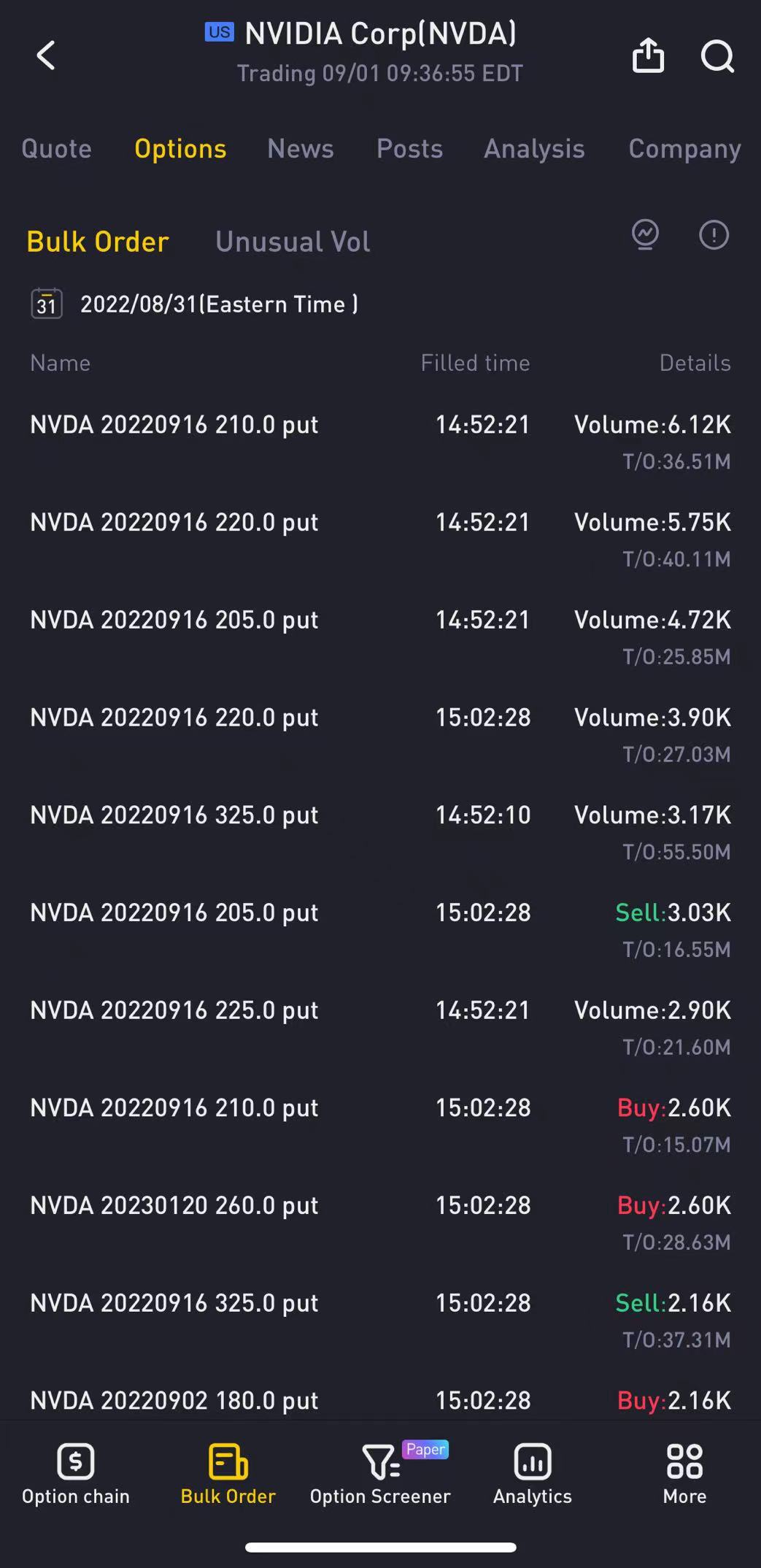The image size is (761, 1568).
Task: Tap the 2022/08/31 date selector
Action: [x=219, y=304]
